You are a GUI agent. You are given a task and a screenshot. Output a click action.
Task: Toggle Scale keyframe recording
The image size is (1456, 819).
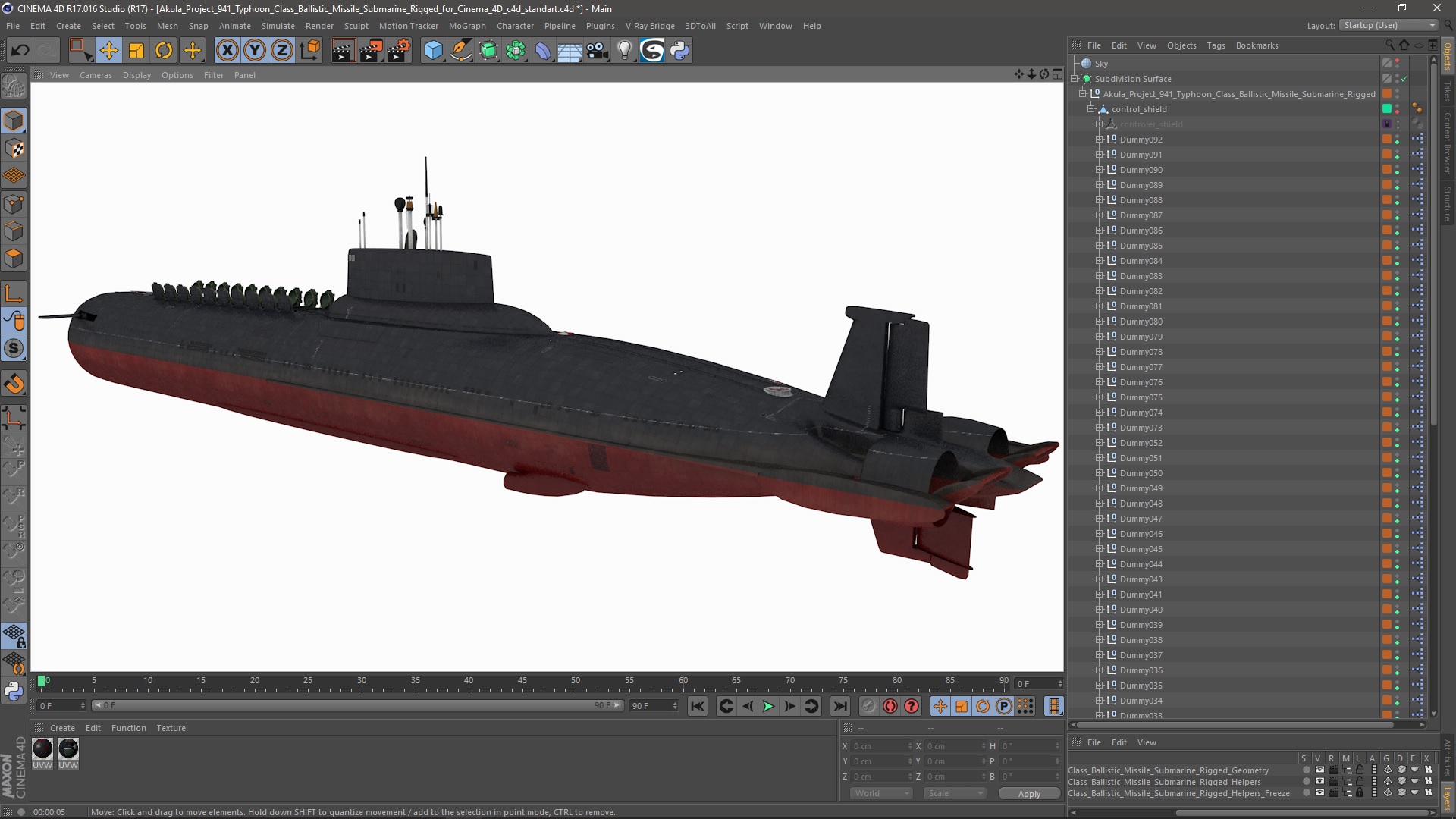click(x=962, y=706)
